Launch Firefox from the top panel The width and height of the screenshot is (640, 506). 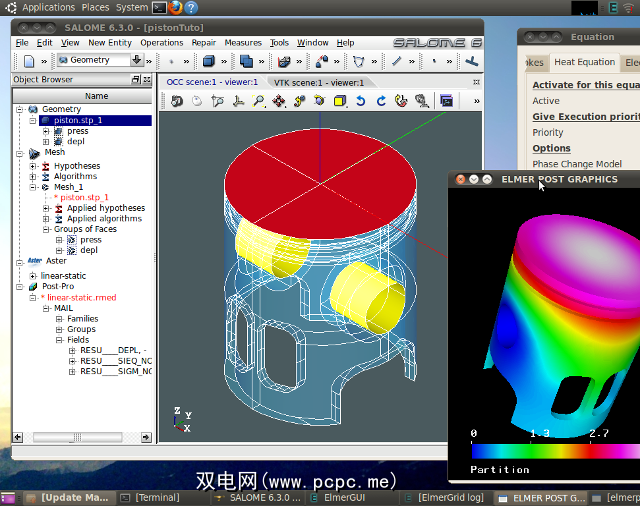(174, 7)
